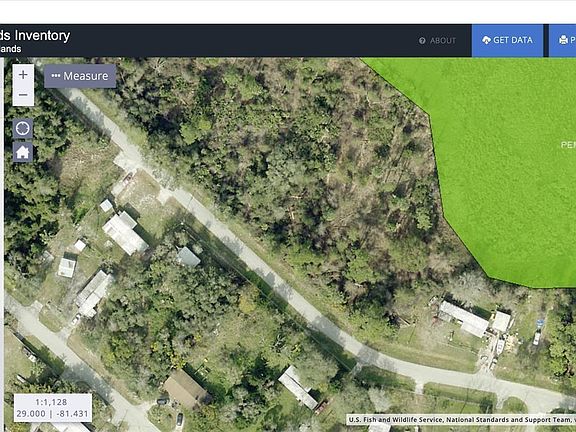Open the ABOUT page

438,40
